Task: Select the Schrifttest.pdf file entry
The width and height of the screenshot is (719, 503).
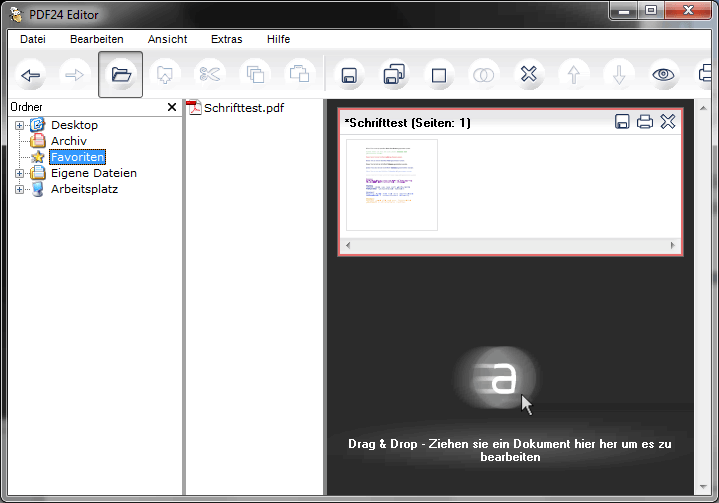Action: point(244,108)
